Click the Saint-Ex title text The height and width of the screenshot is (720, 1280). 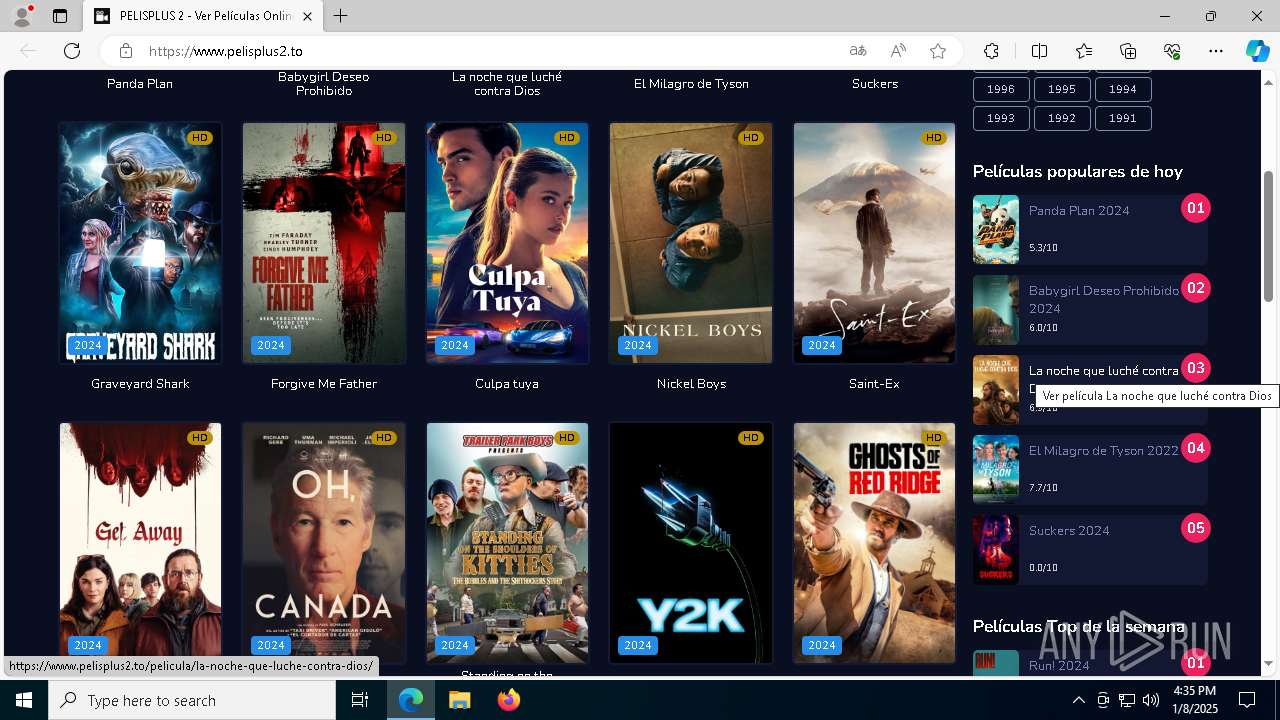pos(874,384)
